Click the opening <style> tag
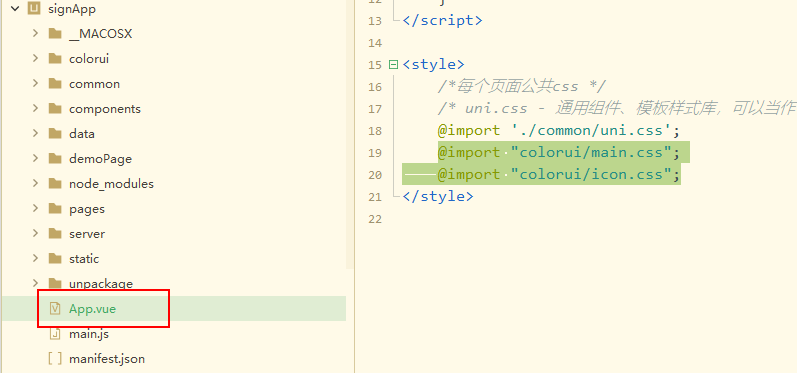Viewport: 797px width, 373px height. 433,65
